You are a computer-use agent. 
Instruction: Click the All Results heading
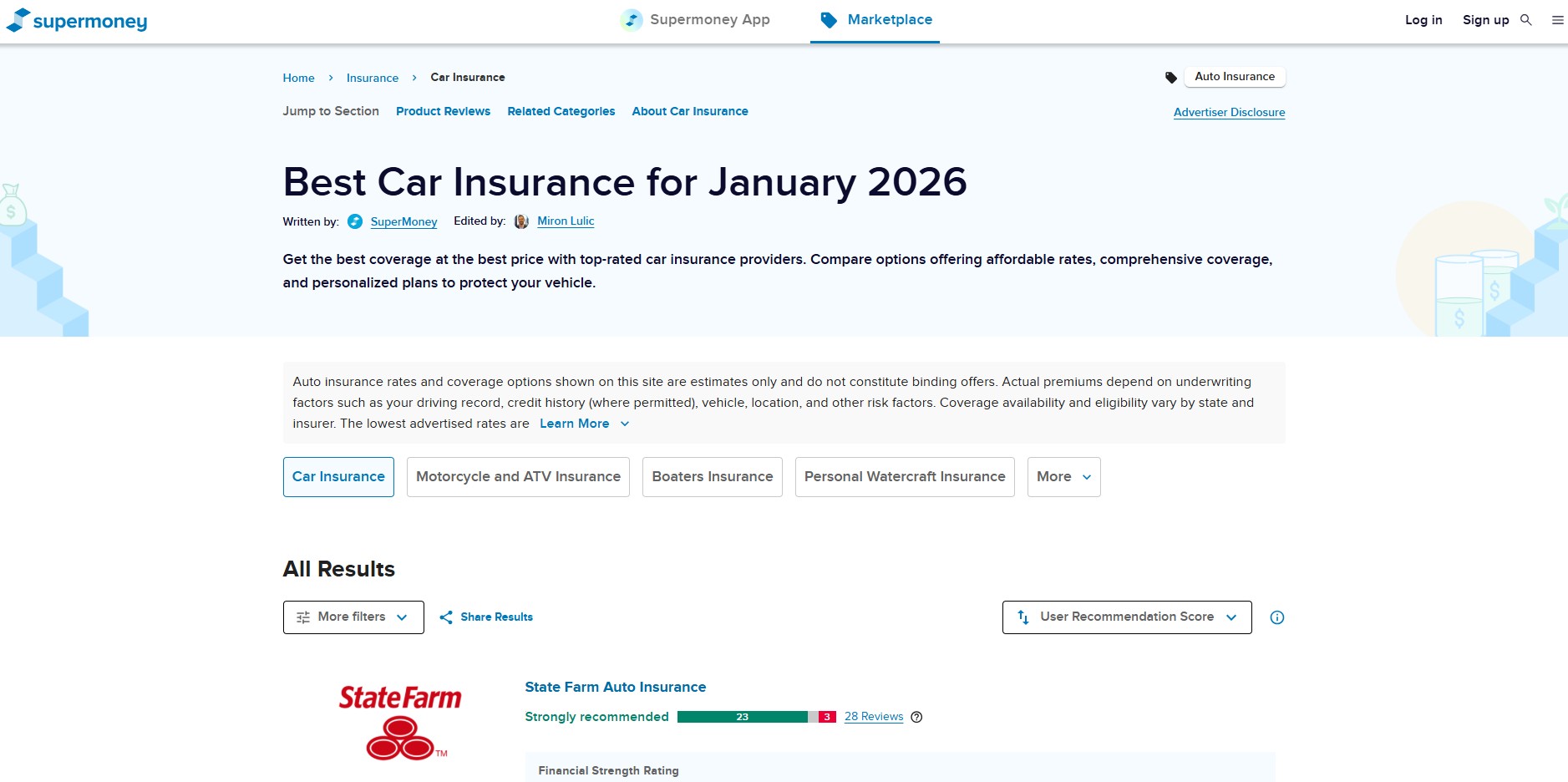(x=338, y=569)
